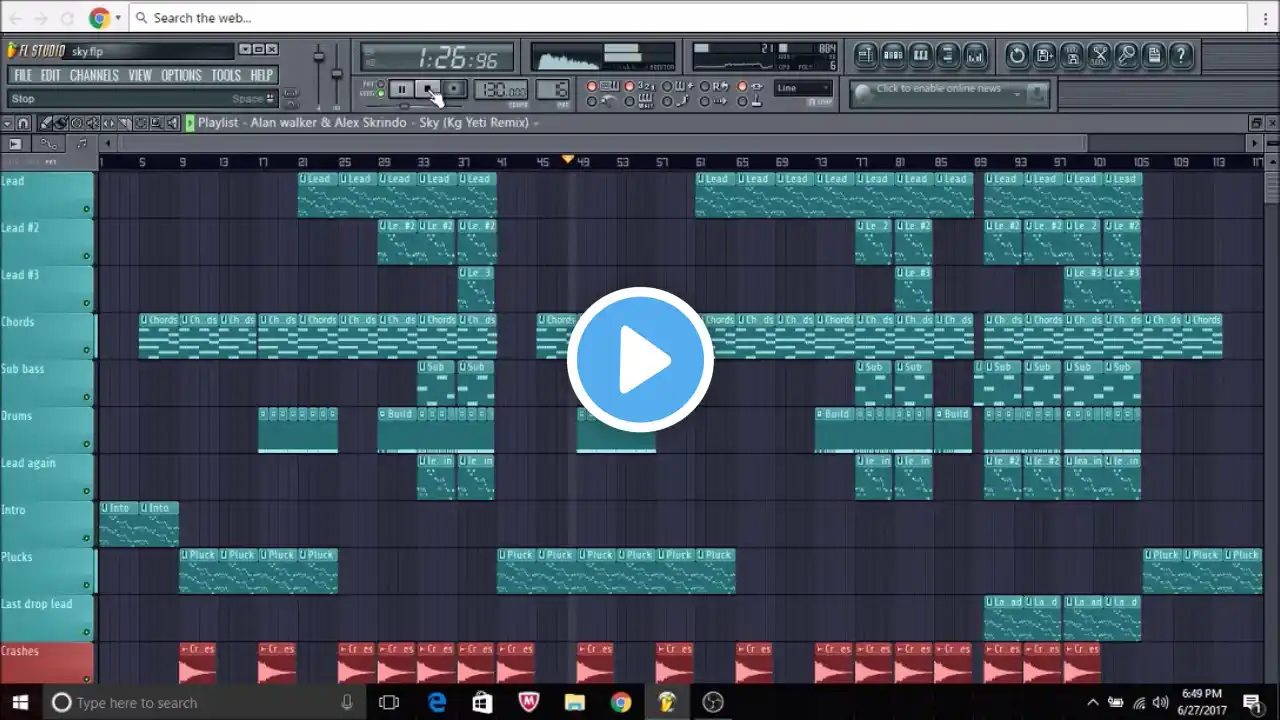
Task: Adjust the main pitch slider
Action: [337, 74]
